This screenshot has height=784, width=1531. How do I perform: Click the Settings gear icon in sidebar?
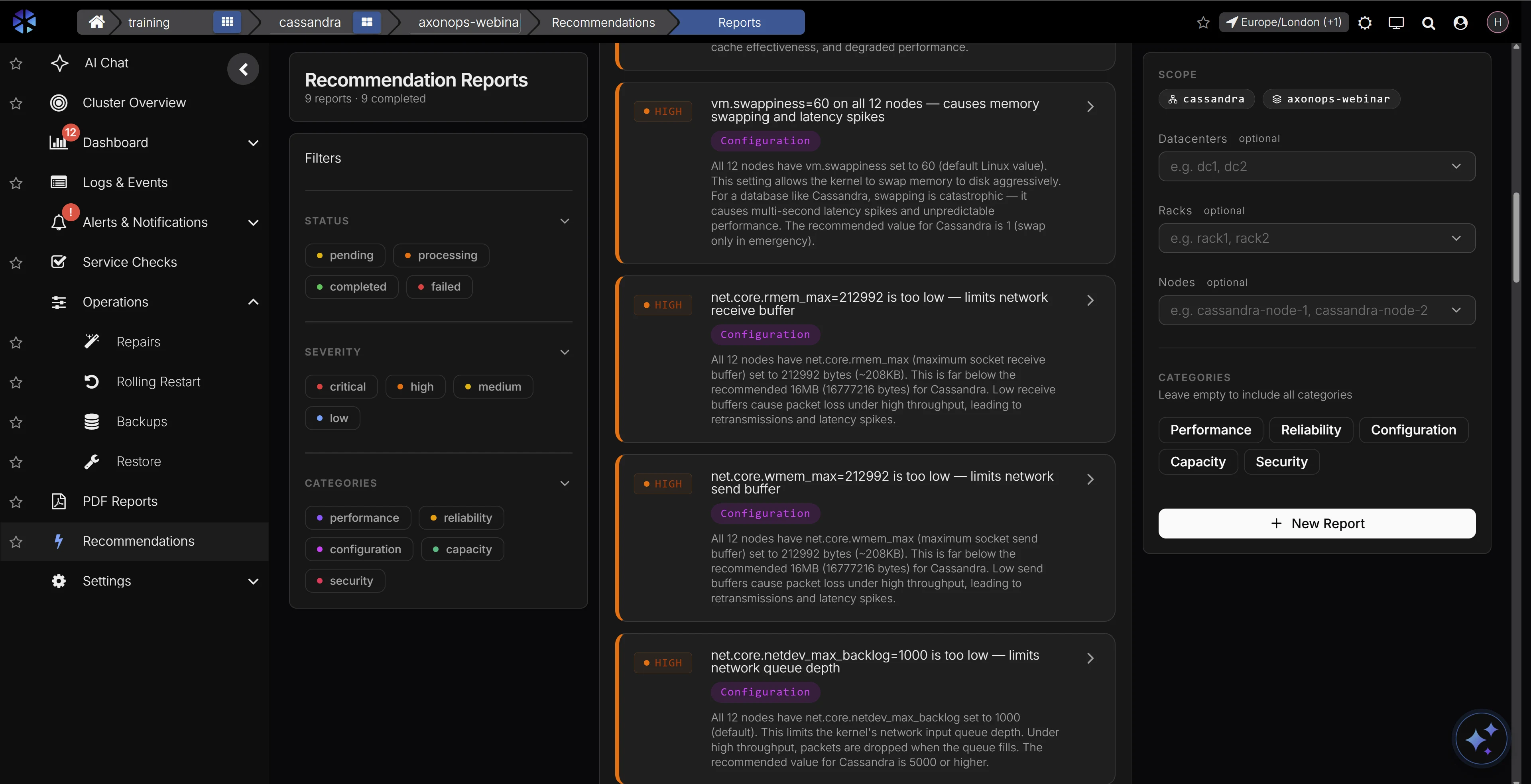point(58,581)
